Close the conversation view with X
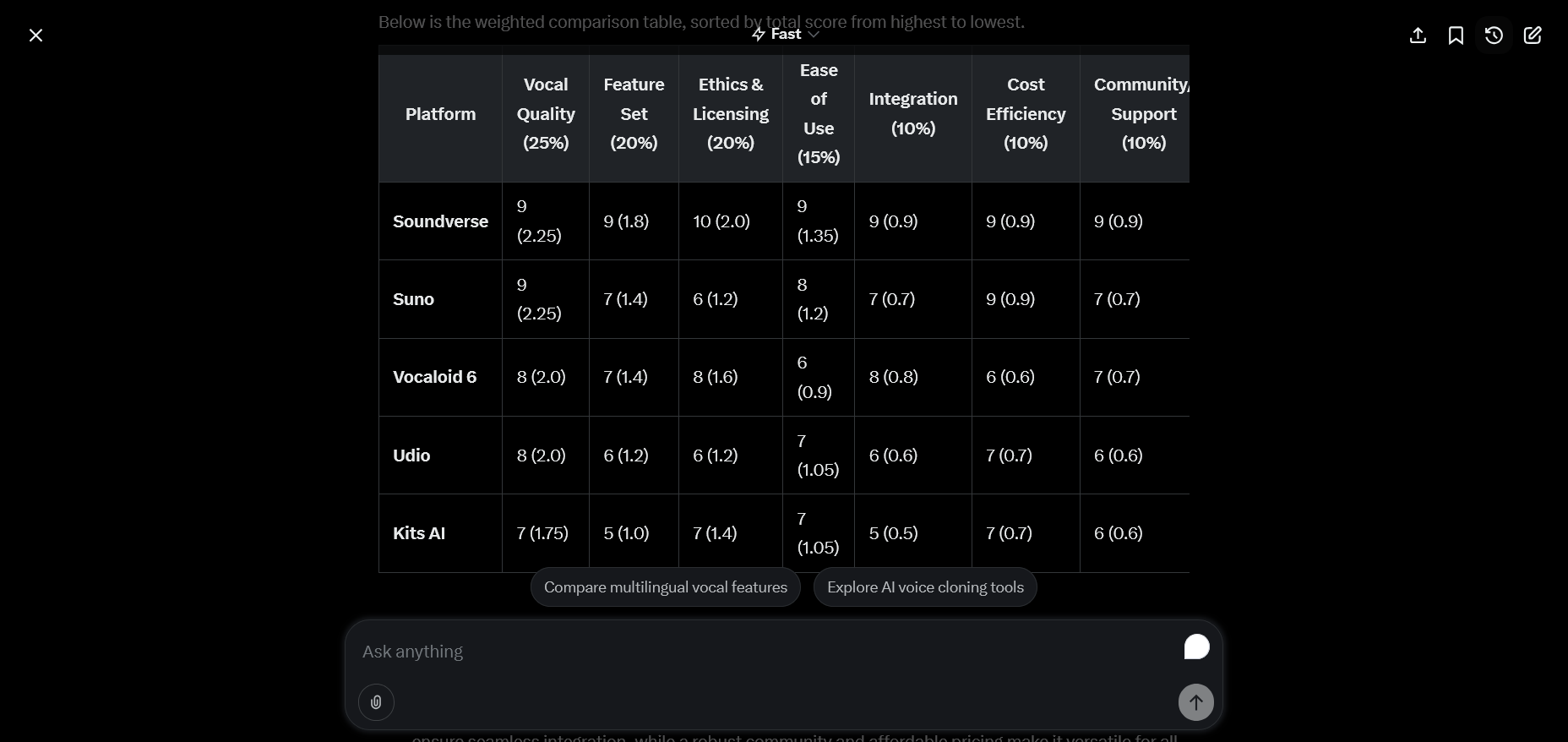 click(x=35, y=35)
